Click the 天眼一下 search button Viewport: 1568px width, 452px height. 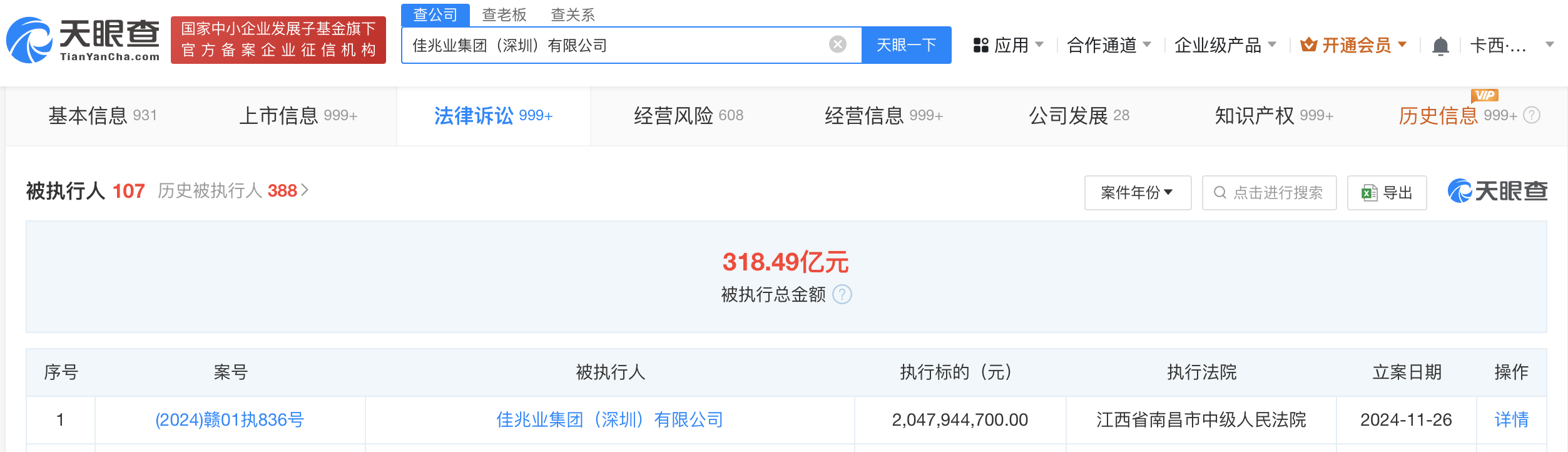coord(907,45)
